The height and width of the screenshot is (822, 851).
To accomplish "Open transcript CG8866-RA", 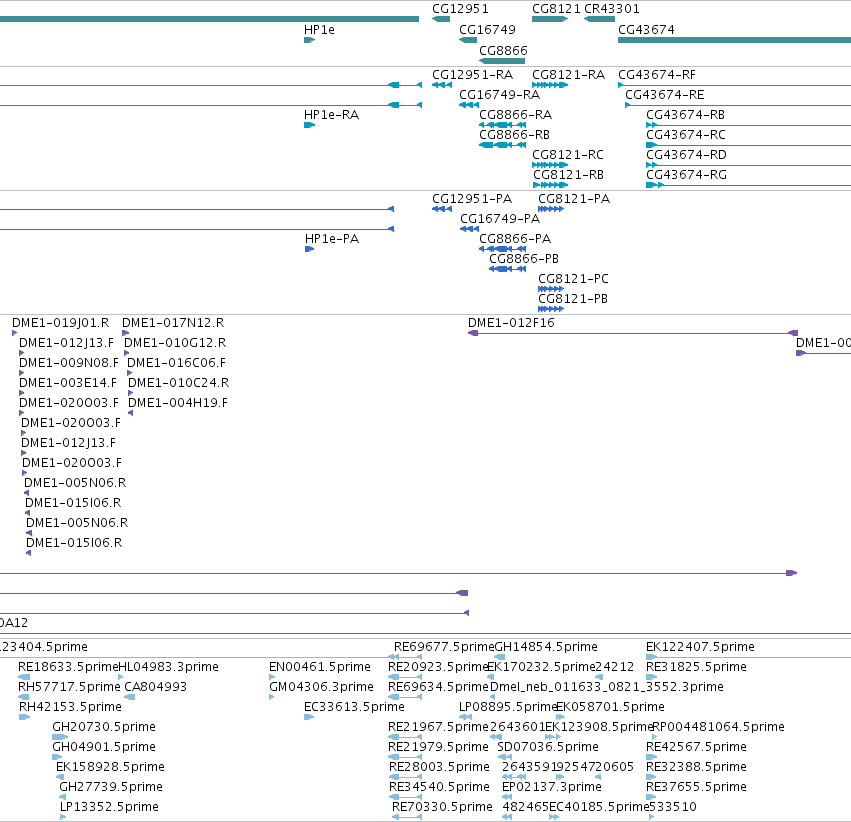I will click(516, 115).
